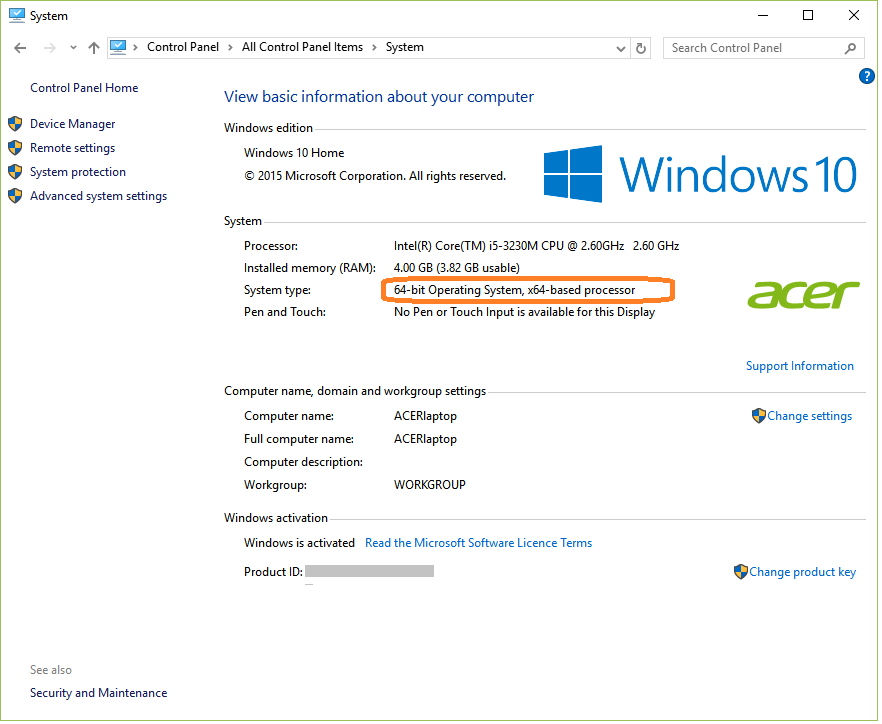This screenshot has height=724, width=882.
Task: Expand chevron after All Control Panel Items
Action: 373,48
